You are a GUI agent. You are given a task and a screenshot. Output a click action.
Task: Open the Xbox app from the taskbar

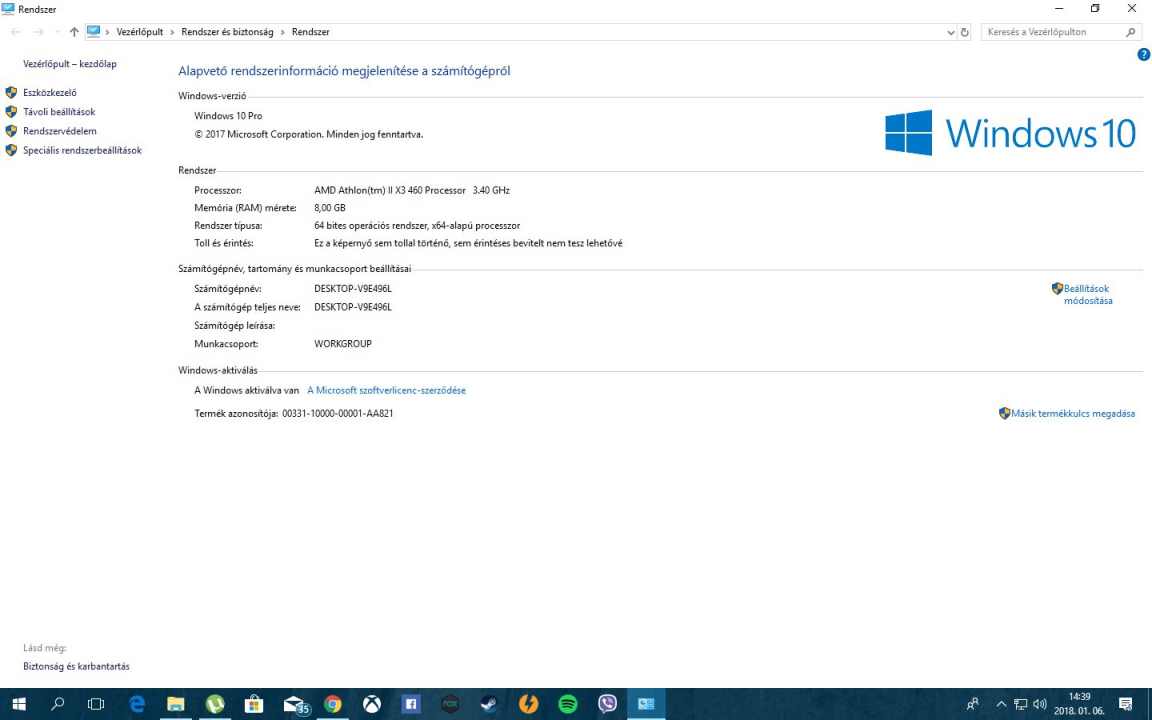coord(372,705)
